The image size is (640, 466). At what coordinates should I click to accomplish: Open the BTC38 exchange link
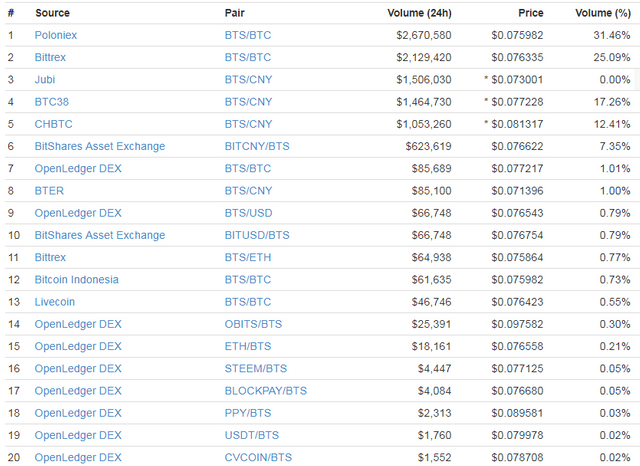(52, 102)
